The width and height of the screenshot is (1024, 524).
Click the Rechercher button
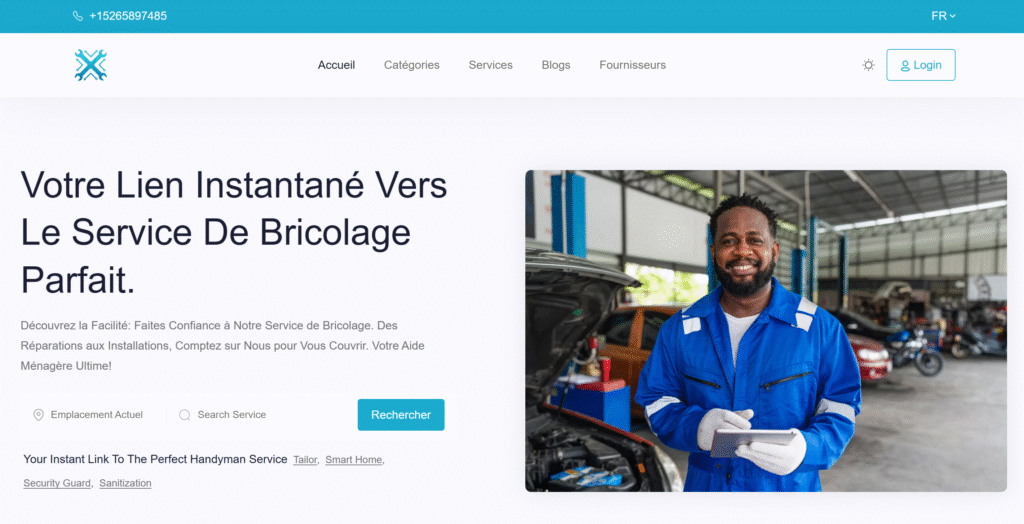[x=401, y=415]
